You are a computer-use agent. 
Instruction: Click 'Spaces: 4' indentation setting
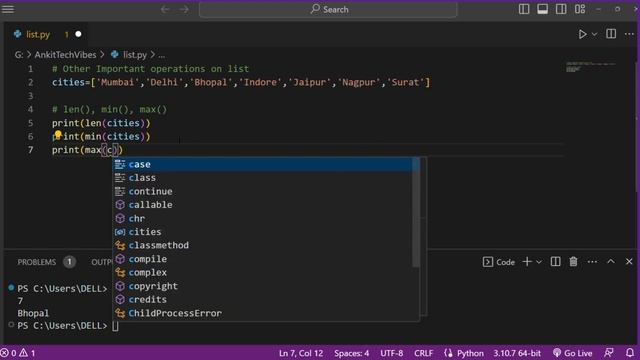351,353
